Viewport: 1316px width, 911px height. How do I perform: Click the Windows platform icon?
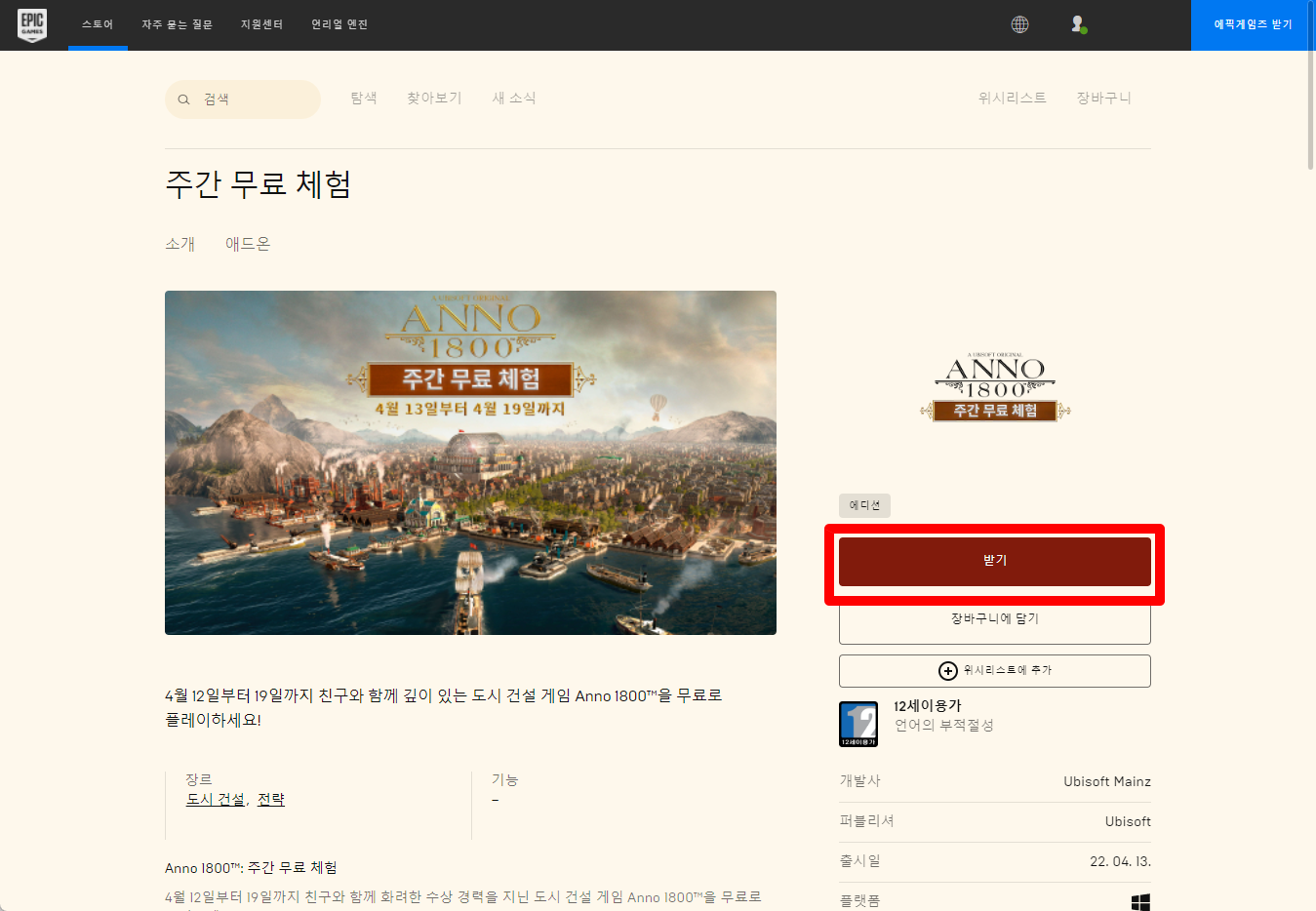[1140, 902]
